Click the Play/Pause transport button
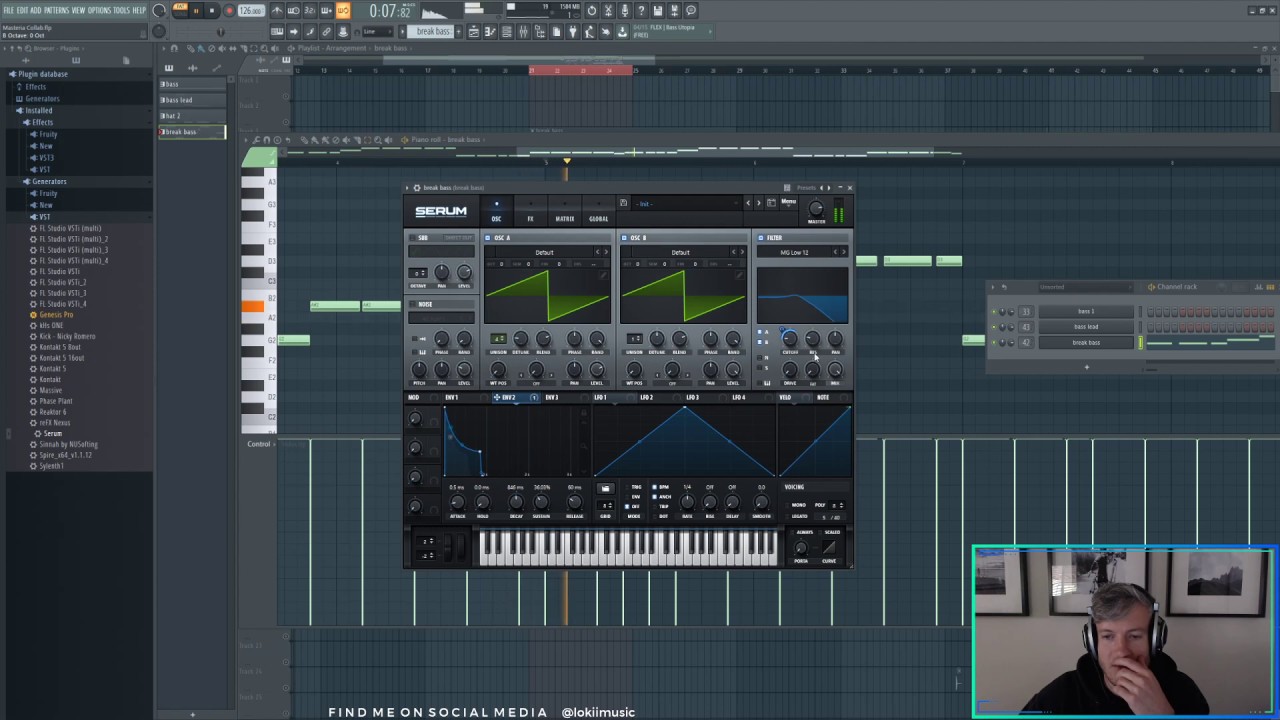The height and width of the screenshot is (720, 1280). (x=196, y=10)
